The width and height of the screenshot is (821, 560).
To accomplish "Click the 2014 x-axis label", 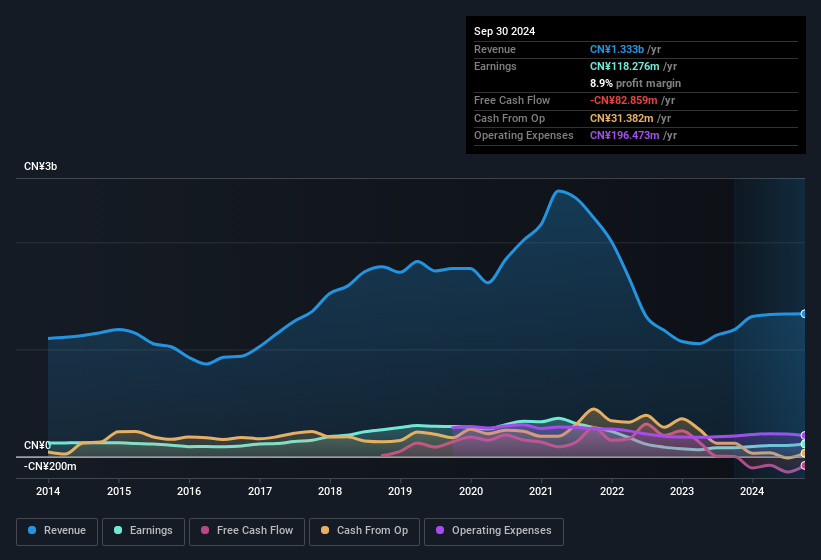I will point(48,491).
